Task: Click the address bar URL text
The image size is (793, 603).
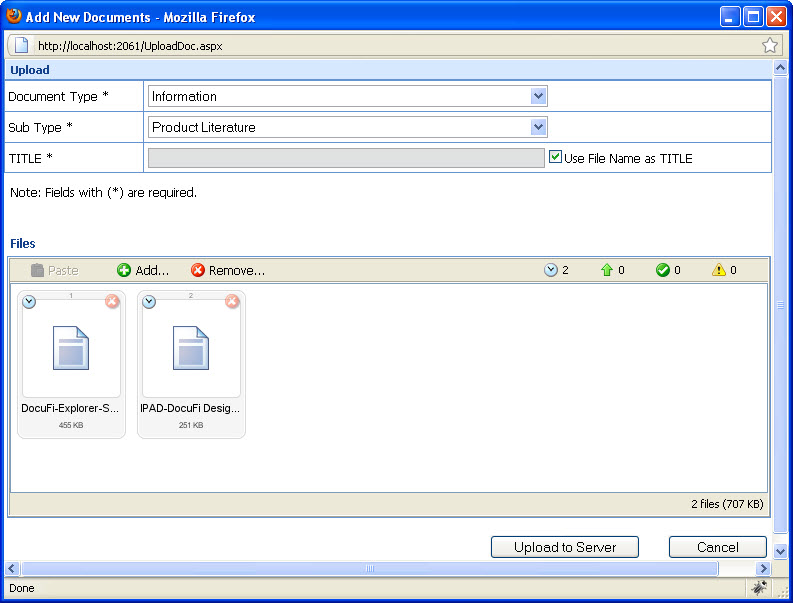Action: 130,46
